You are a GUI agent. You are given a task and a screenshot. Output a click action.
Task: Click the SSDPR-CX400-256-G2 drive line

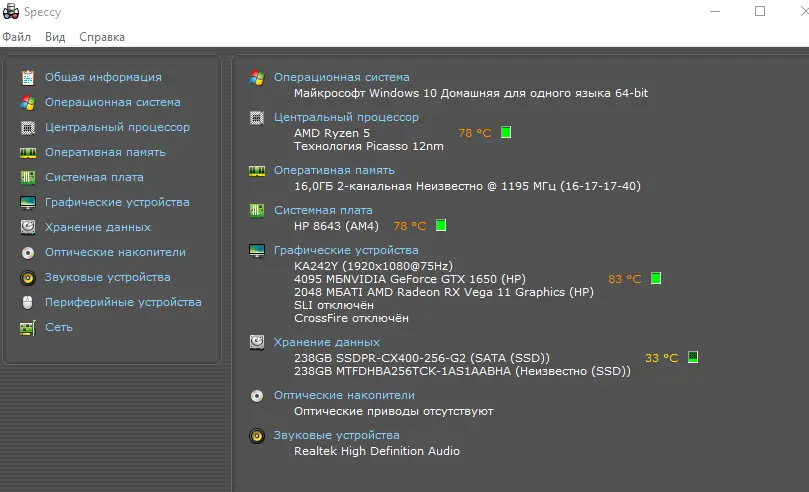[x=422, y=358]
